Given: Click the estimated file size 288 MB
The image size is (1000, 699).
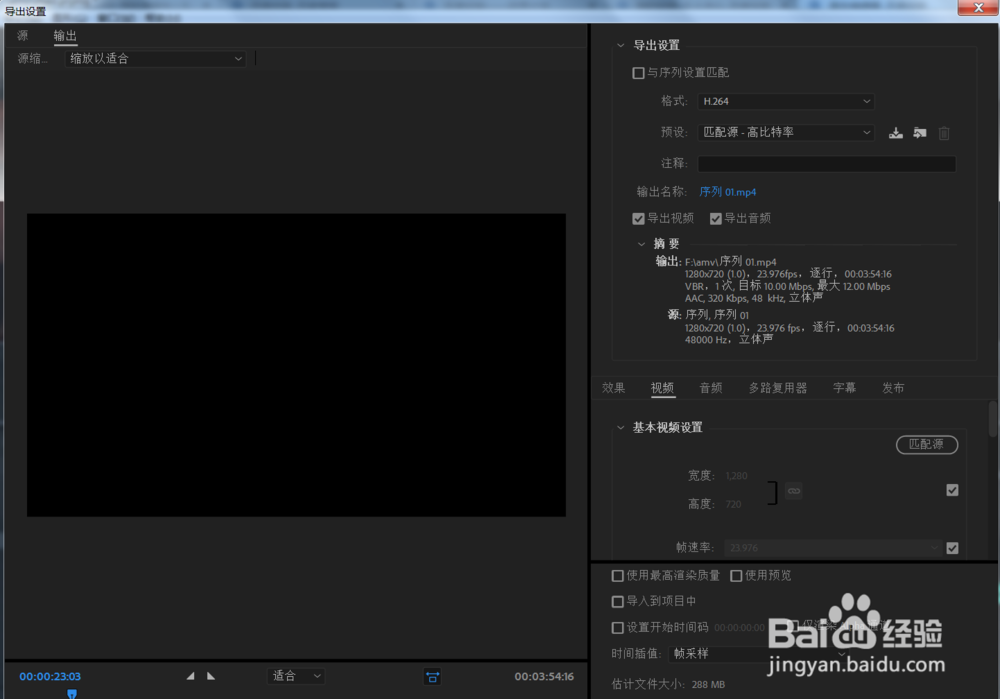Looking at the screenshot, I should (x=708, y=684).
